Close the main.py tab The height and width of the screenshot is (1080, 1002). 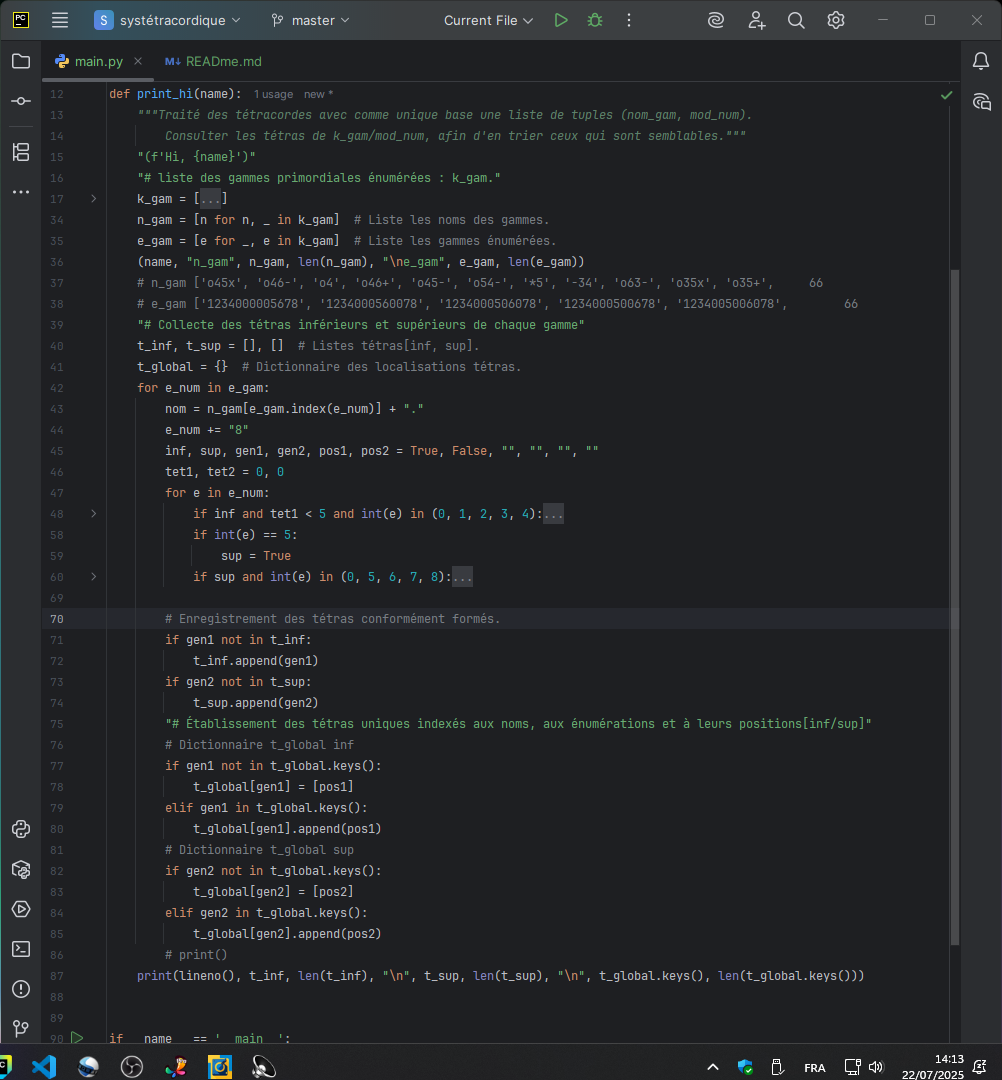coord(138,61)
